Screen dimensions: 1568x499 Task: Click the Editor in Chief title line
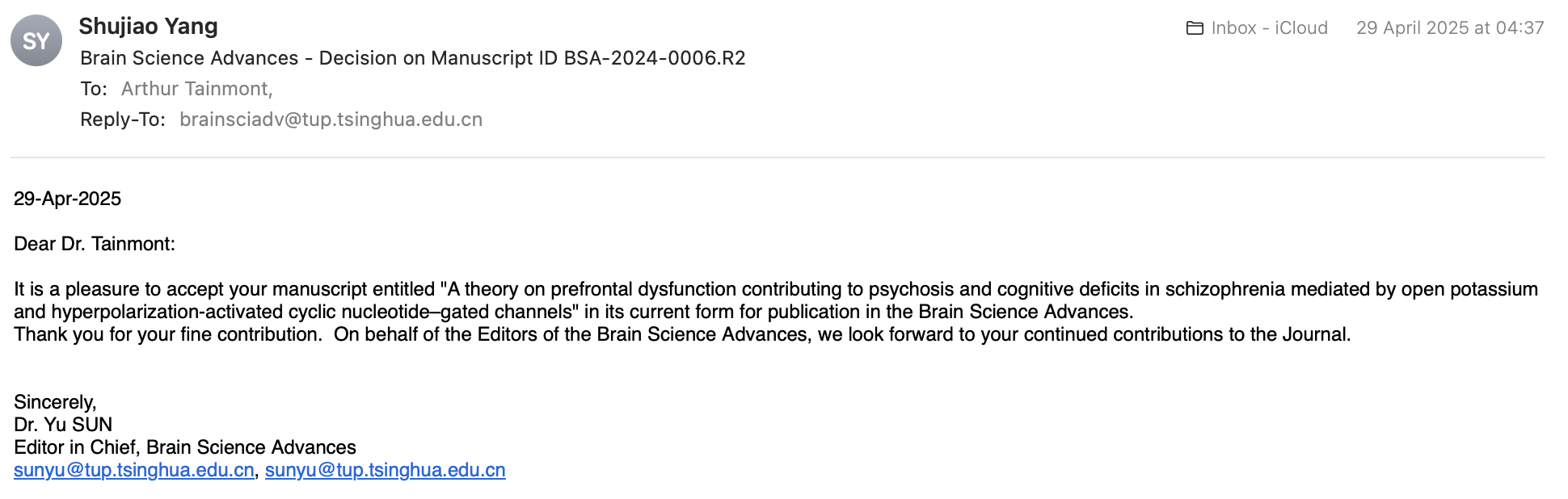click(x=185, y=447)
